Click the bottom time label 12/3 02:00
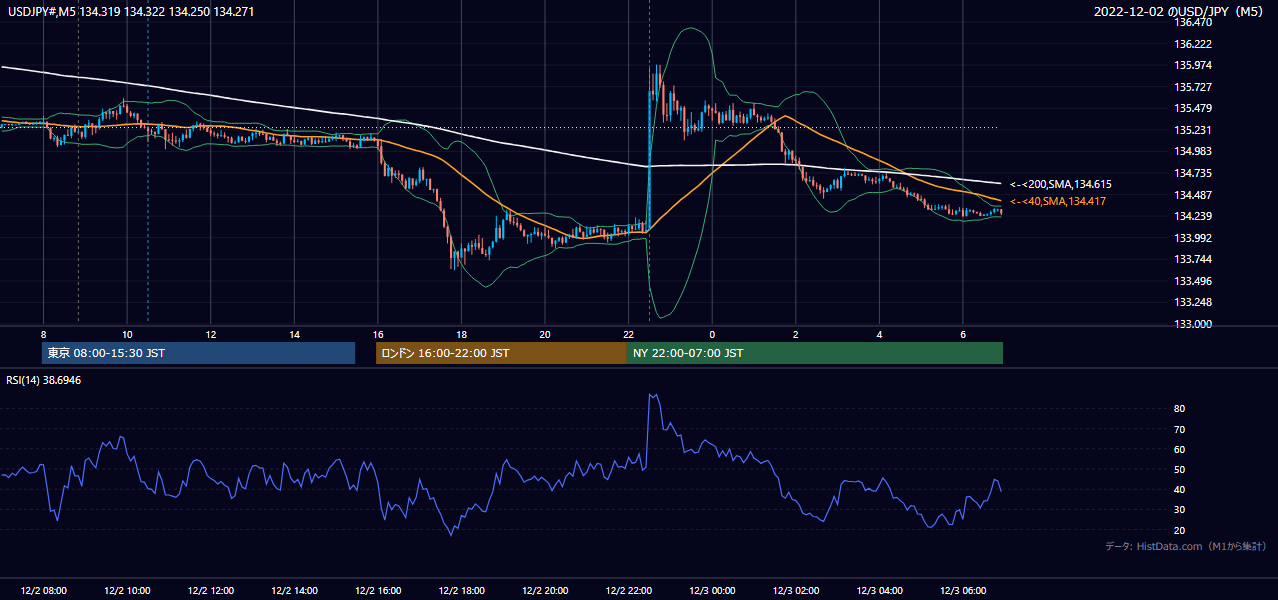This screenshot has width=1278, height=600. pyautogui.click(x=796, y=591)
